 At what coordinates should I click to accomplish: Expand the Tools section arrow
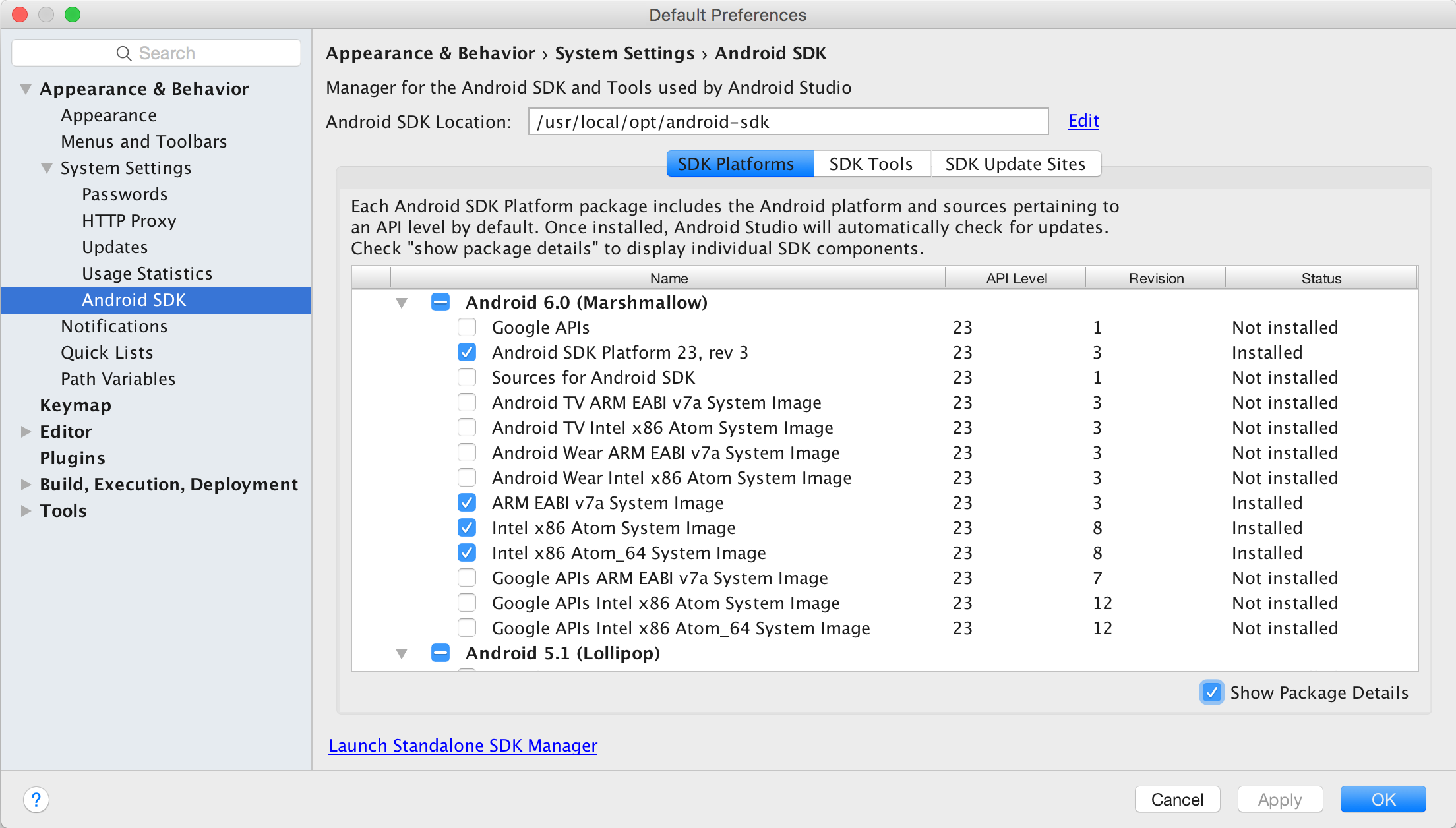coord(26,511)
